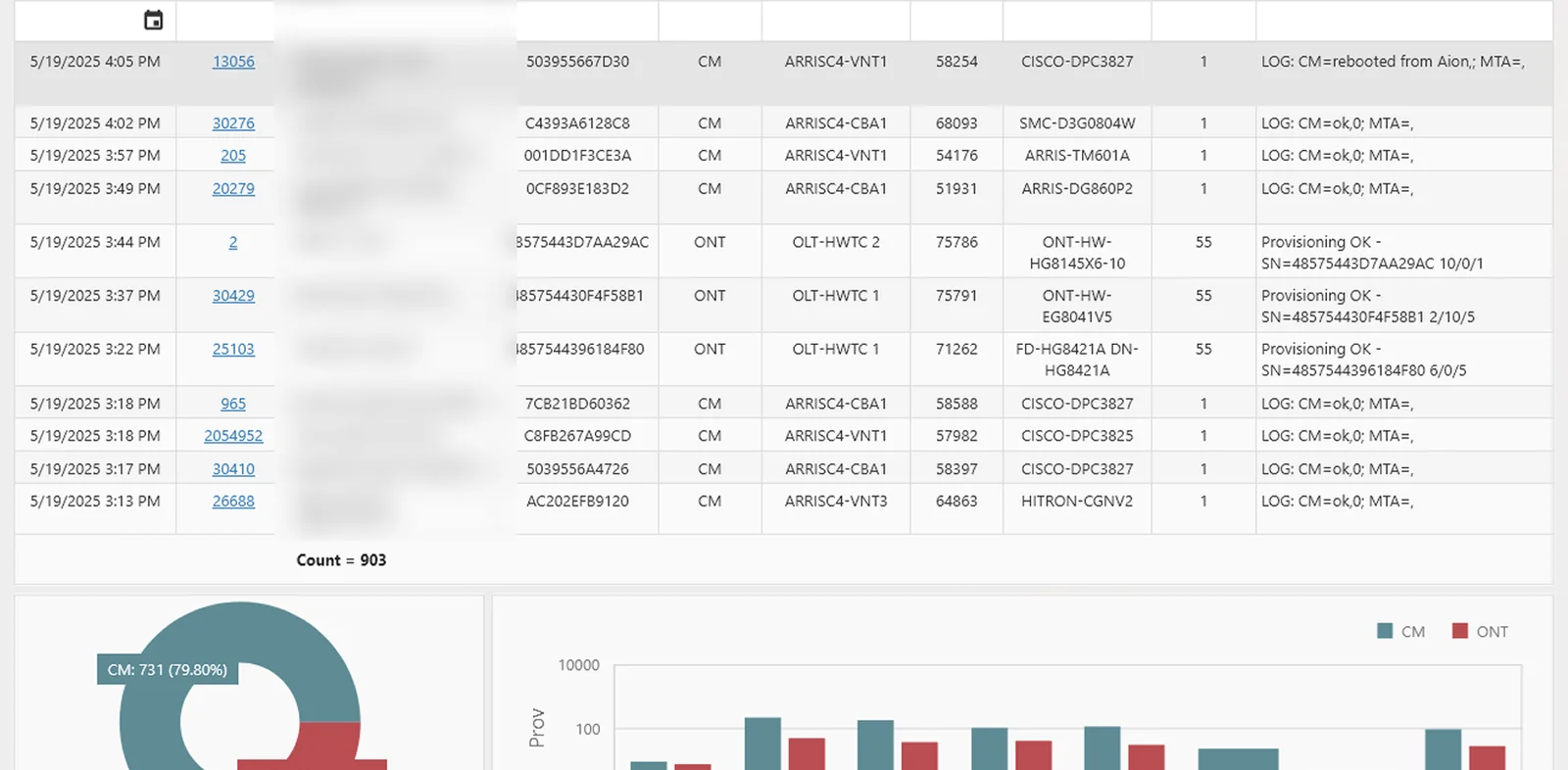Open account link 30429
This screenshot has width=1568, height=770.
click(x=233, y=296)
